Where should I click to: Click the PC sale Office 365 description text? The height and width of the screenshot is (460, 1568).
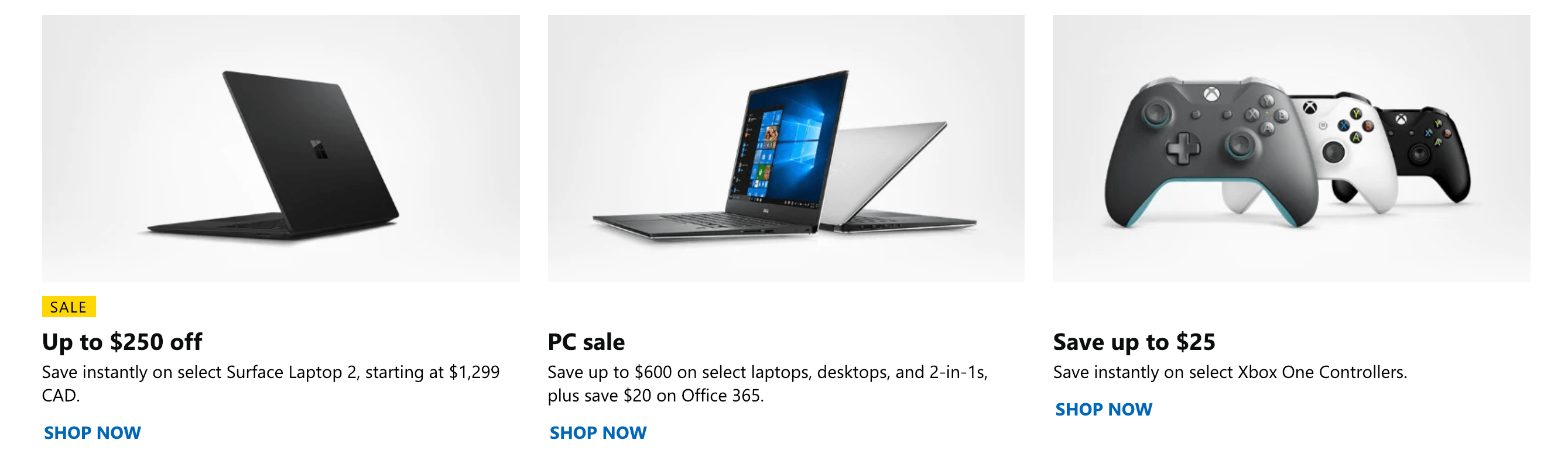768,383
